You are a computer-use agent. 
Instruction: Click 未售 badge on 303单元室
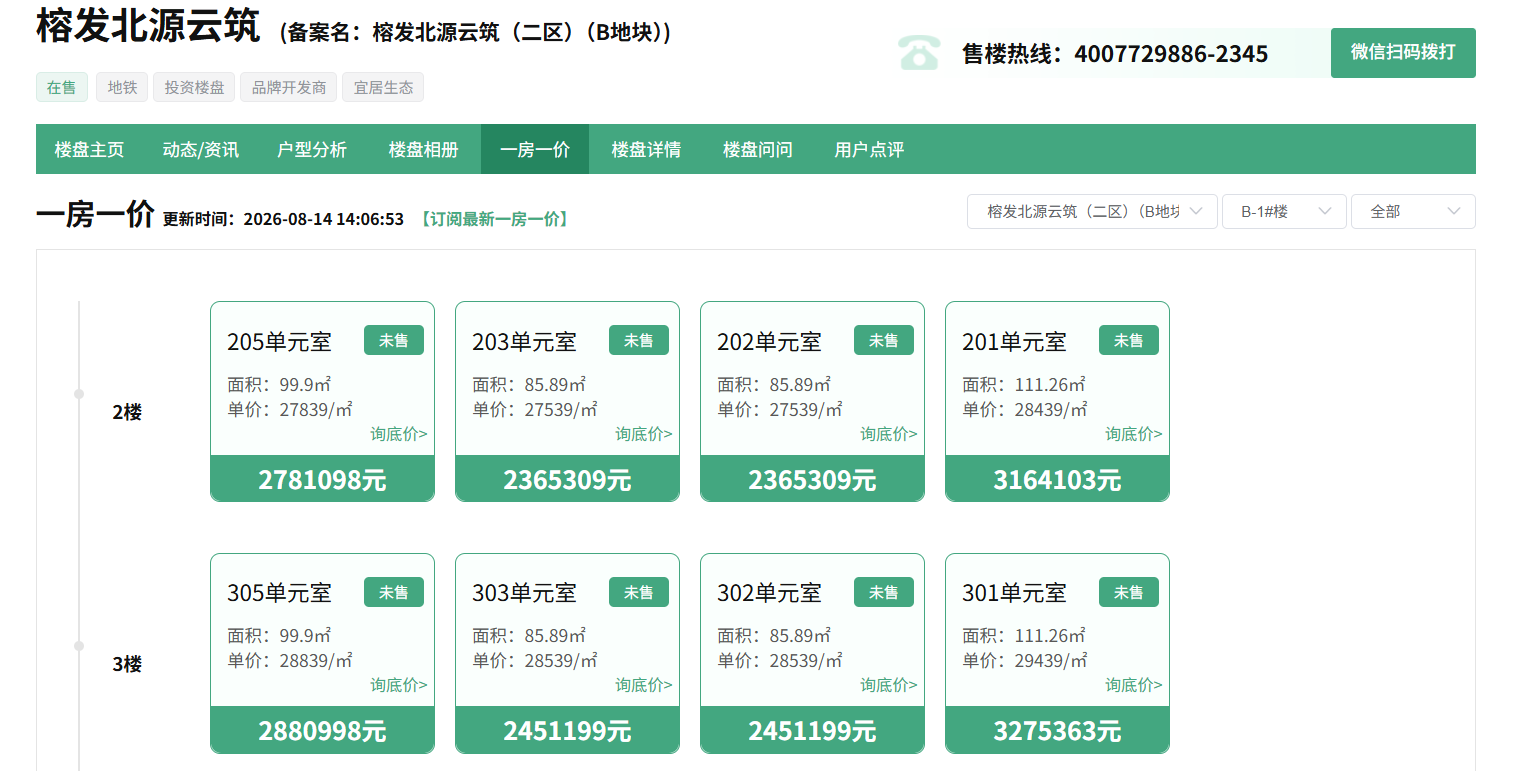(x=639, y=592)
